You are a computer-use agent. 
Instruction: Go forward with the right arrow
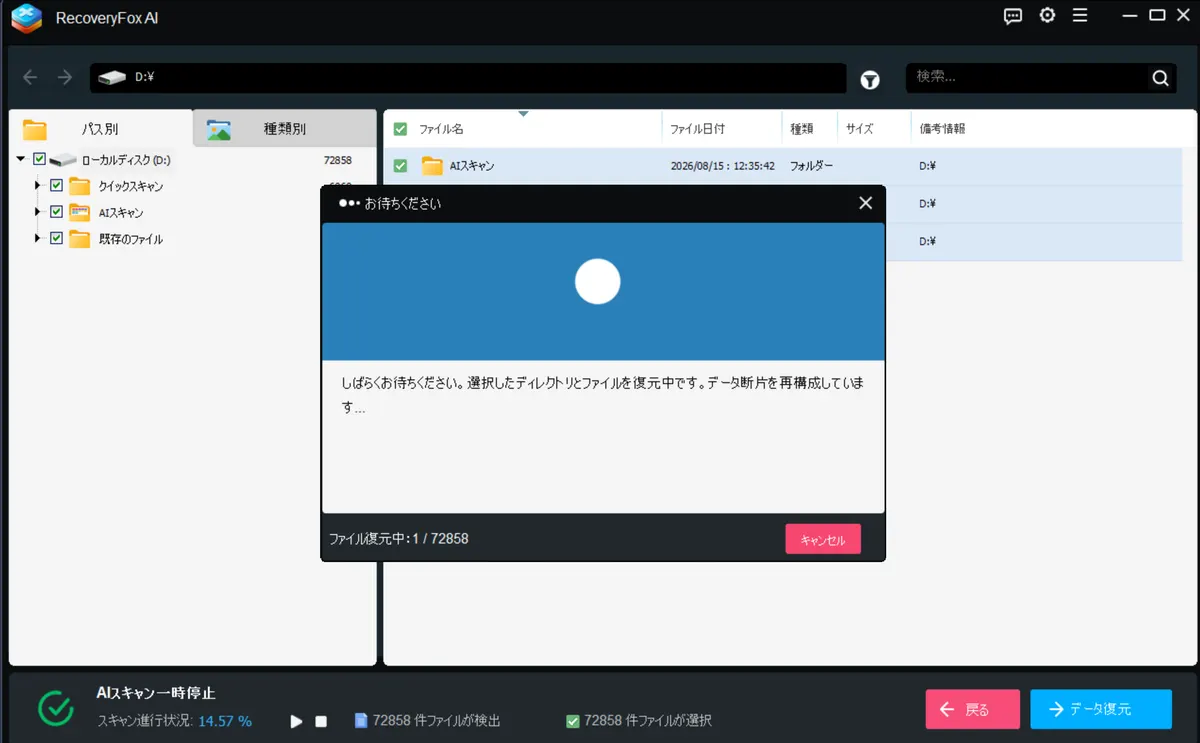(x=65, y=78)
